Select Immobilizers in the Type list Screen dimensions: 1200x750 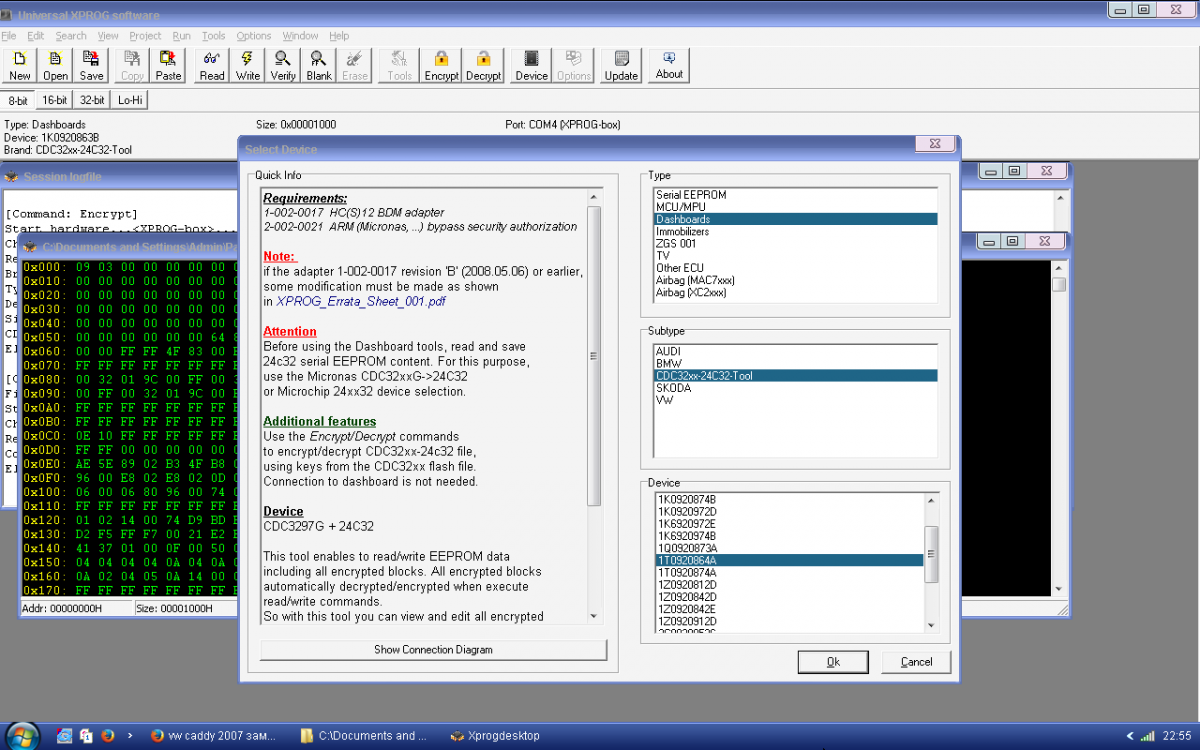[683, 231]
